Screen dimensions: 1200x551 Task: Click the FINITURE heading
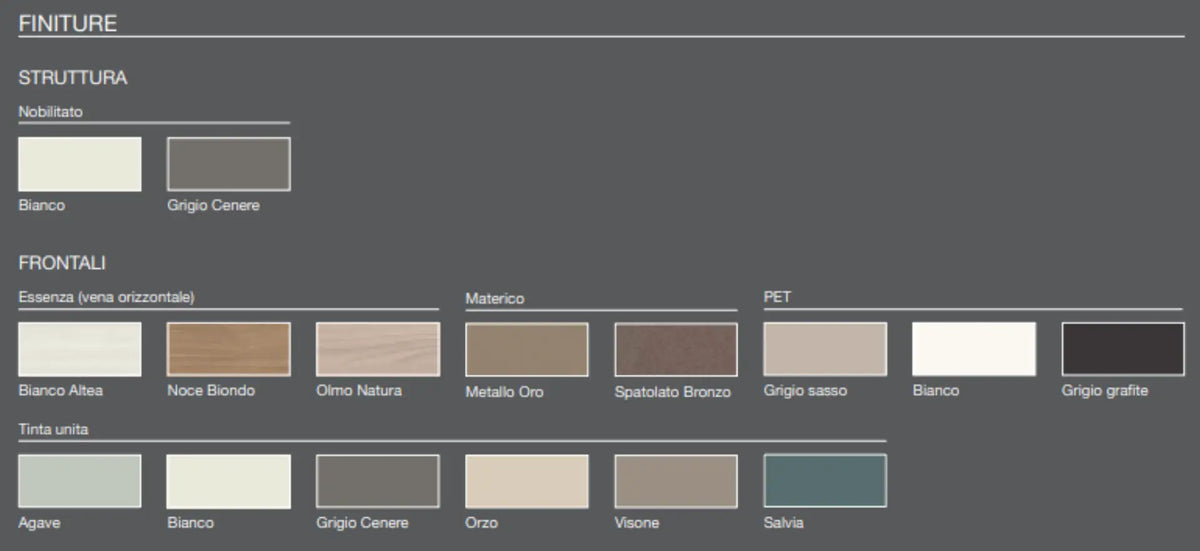pyautogui.click(x=68, y=22)
